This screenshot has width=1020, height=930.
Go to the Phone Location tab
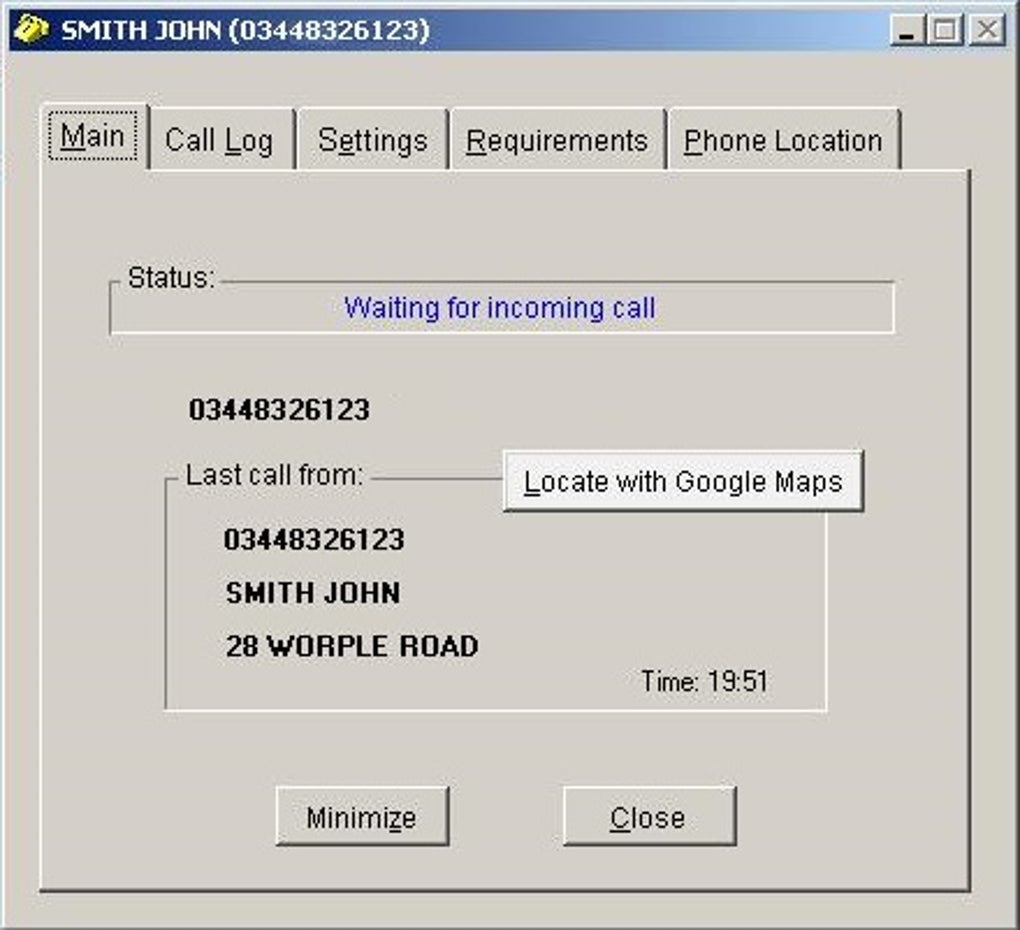tap(784, 140)
